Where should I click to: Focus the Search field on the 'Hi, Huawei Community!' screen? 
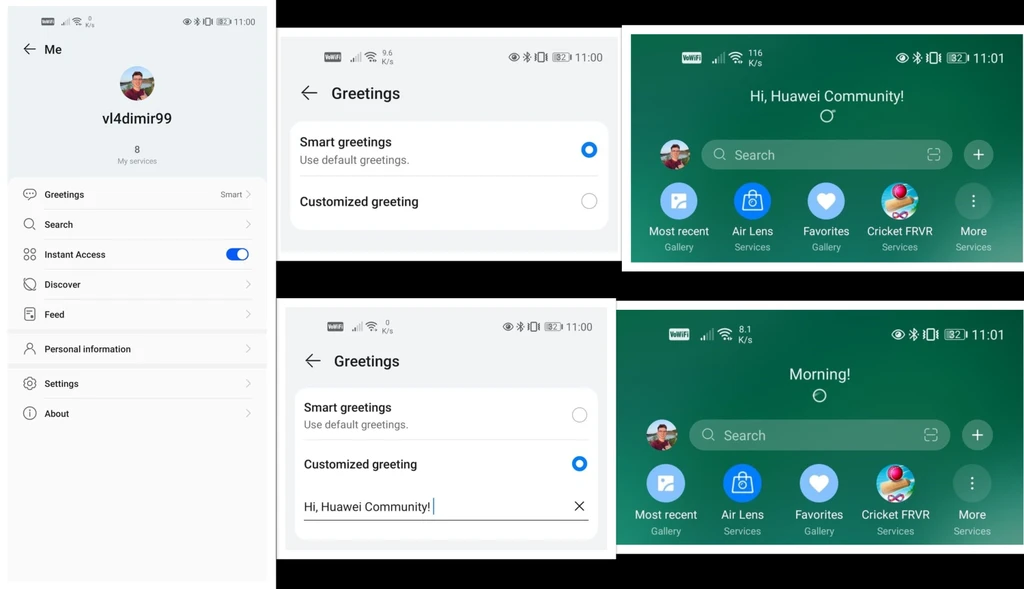pyautogui.click(x=827, y=155)
